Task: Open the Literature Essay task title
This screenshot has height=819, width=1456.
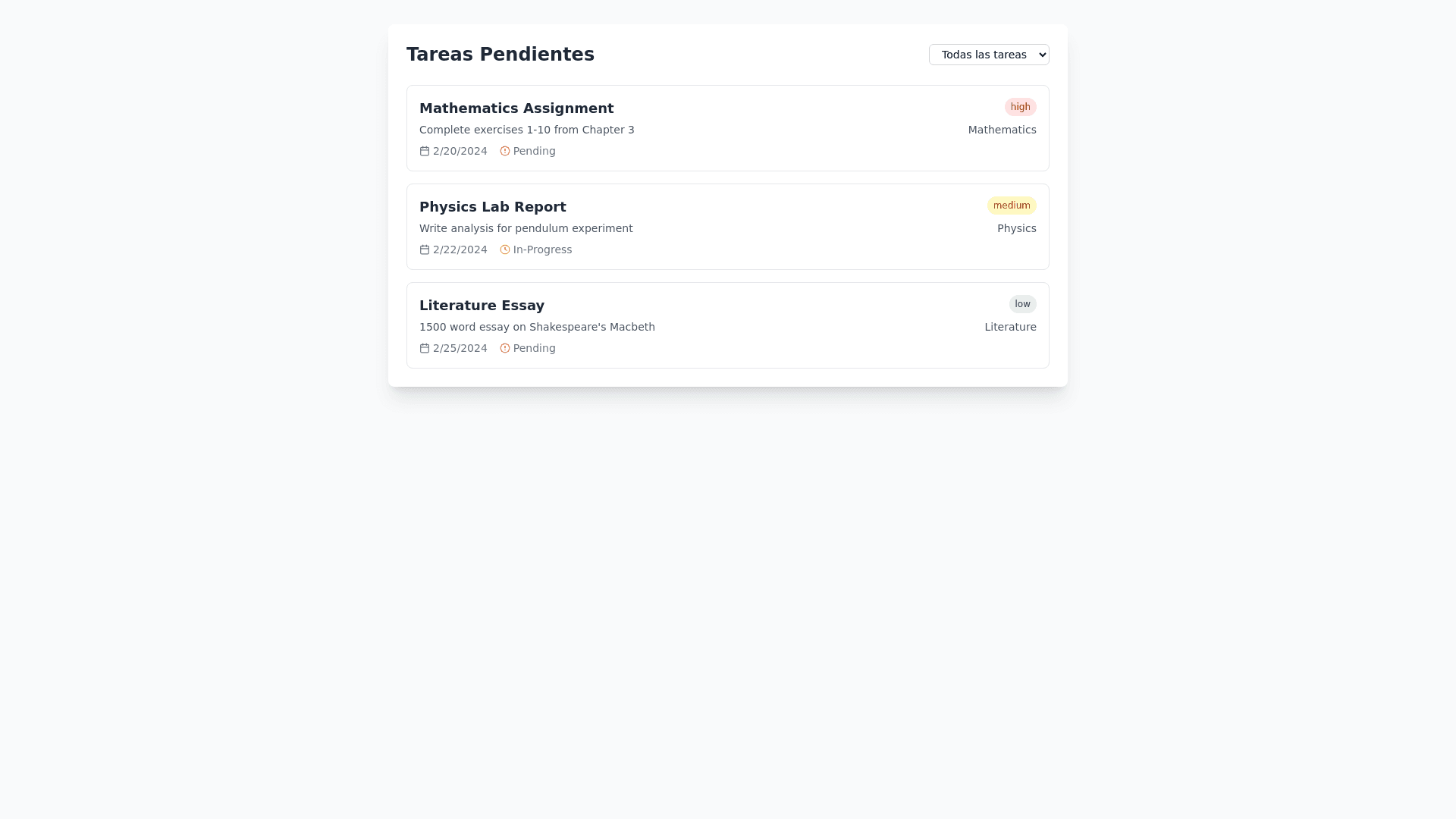Action: point(482,306)
